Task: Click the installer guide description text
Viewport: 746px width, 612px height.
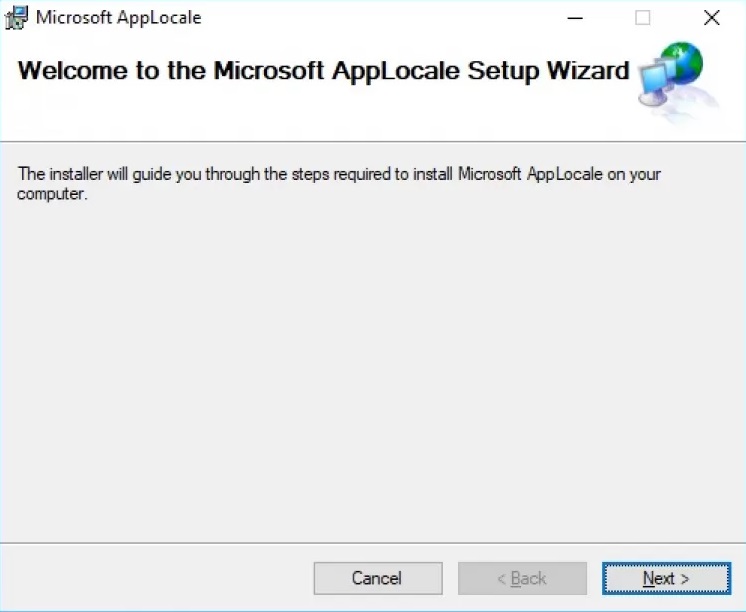Action: (x=339, y=174)
